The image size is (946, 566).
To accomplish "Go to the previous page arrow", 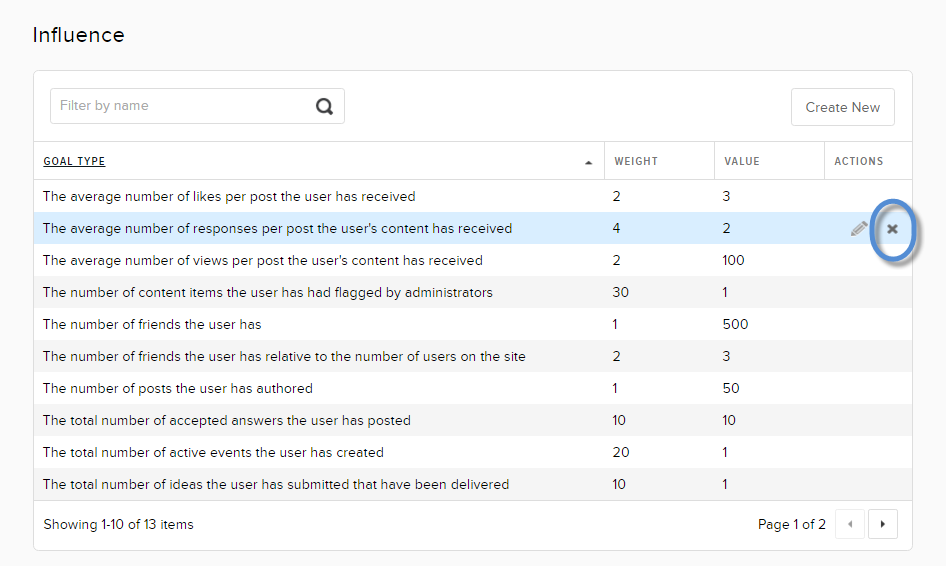I will point(850,524).
